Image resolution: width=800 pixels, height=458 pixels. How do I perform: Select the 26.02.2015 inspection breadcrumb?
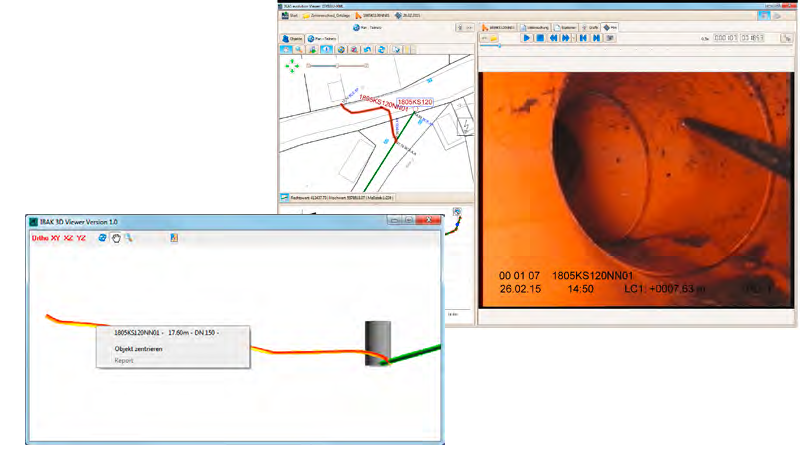pos(408,15)
